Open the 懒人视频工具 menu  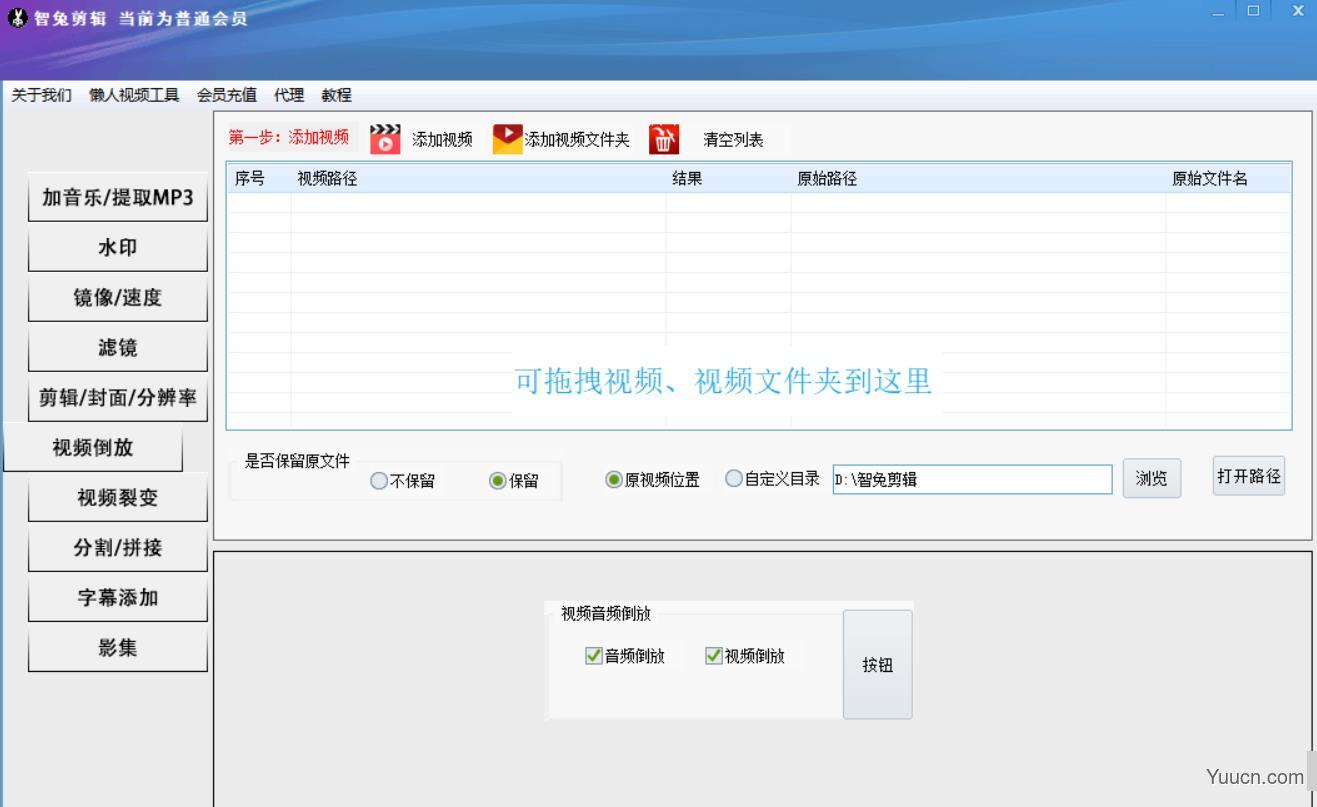point(134,95)
